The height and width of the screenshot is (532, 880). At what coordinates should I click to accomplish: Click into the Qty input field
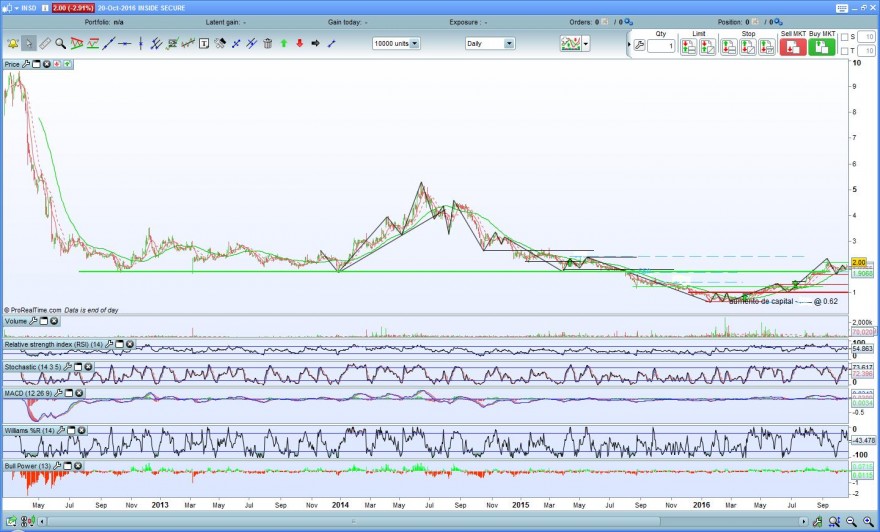[661, 47]
